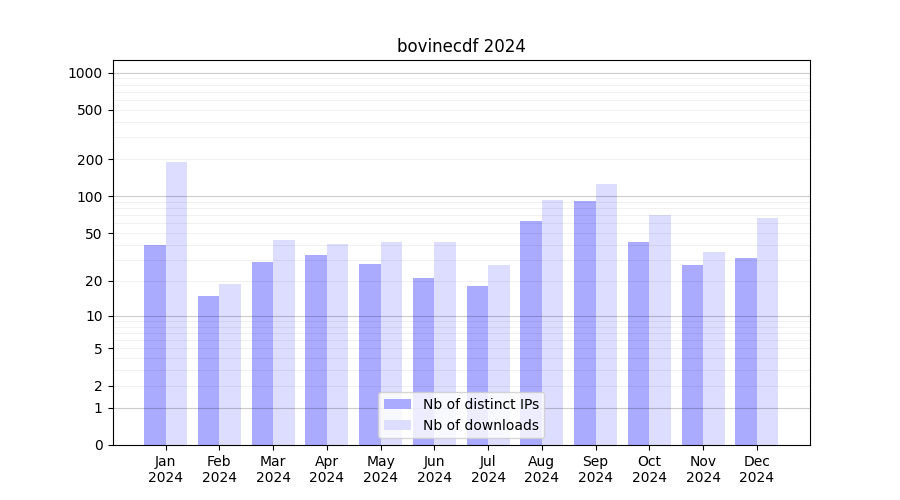Image resolution: width=900 pixels, height=500 pixels.
Task: Select the Aug 2024 downloads bar
Action: click(x=552, y=300)
